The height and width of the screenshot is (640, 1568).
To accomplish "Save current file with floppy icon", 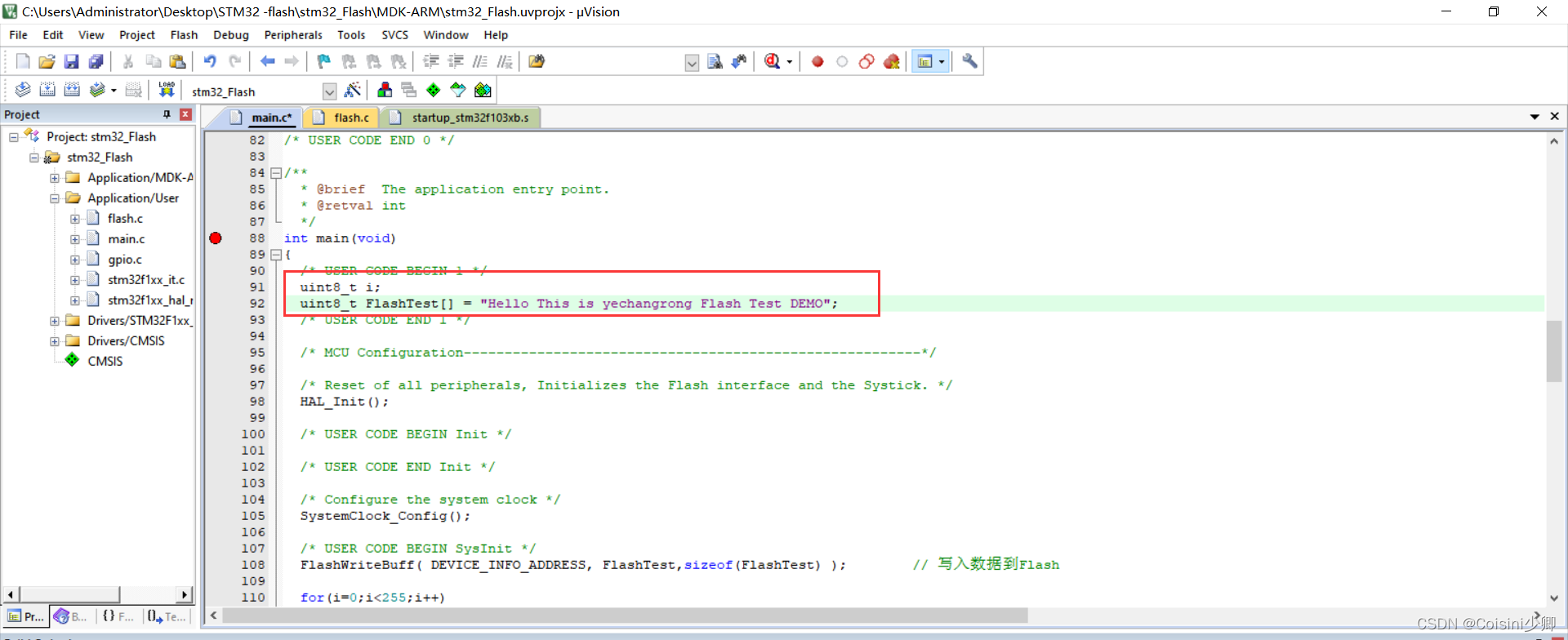I will click(x=71, y=61).
